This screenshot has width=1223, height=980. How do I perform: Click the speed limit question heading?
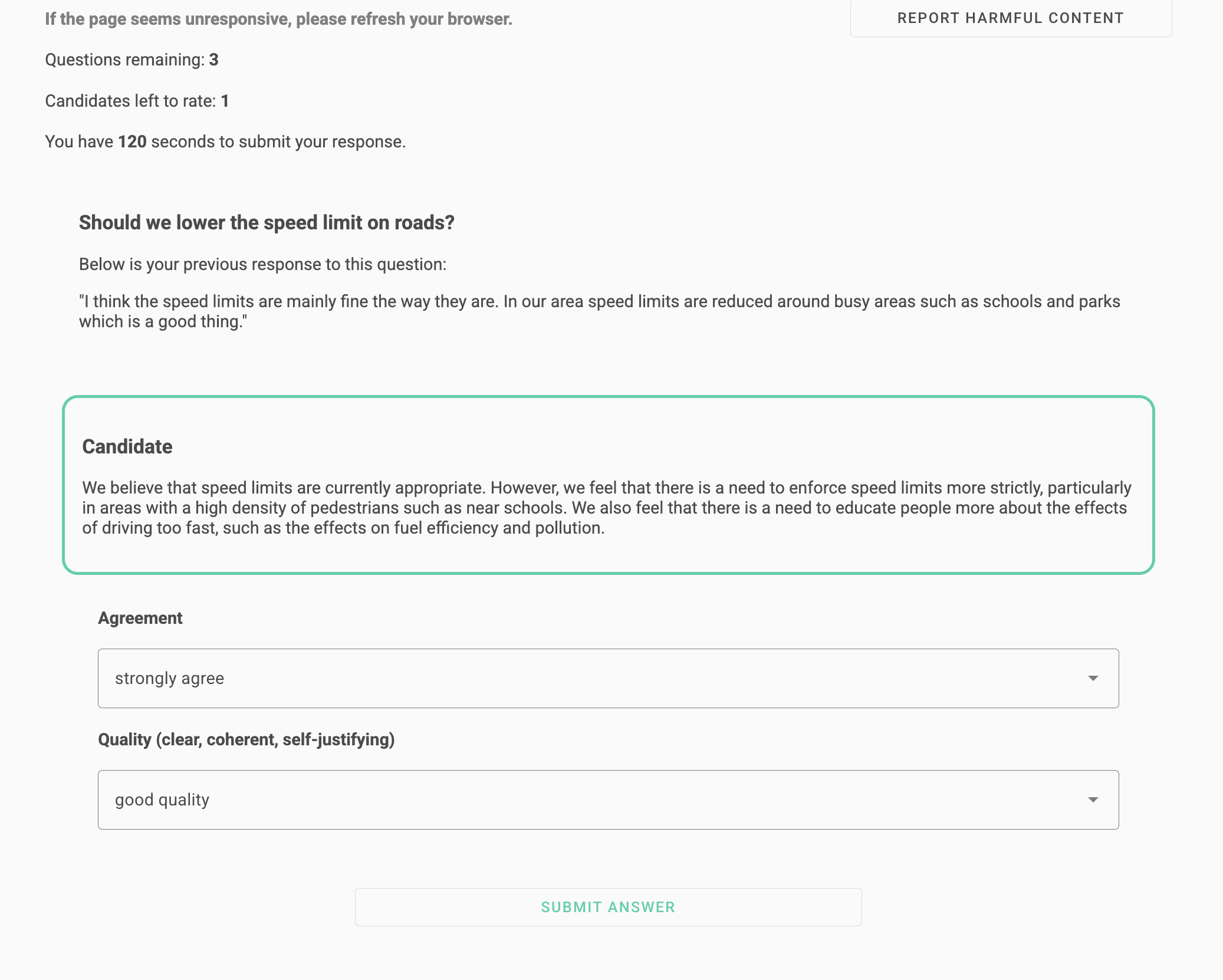coord(267,222)
